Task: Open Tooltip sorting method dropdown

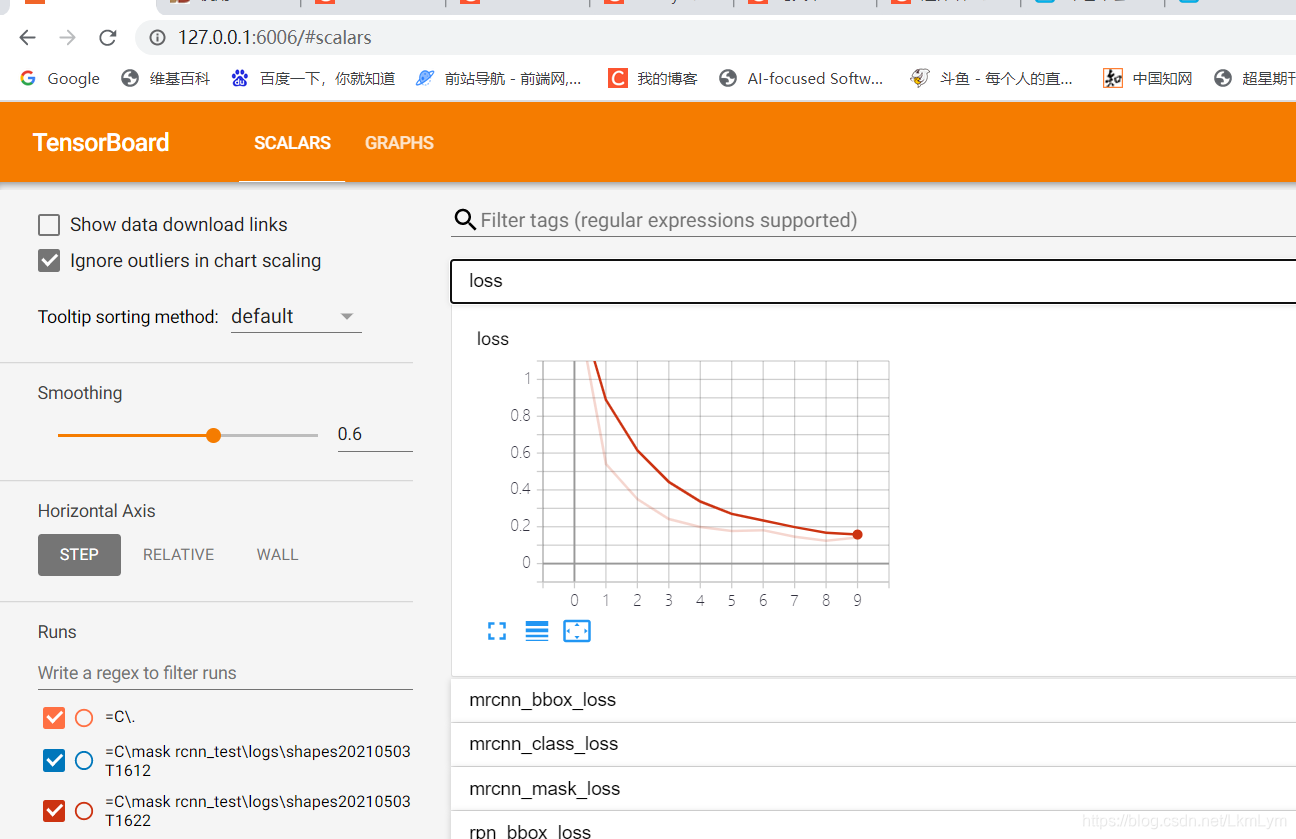Action: point(295,317)
